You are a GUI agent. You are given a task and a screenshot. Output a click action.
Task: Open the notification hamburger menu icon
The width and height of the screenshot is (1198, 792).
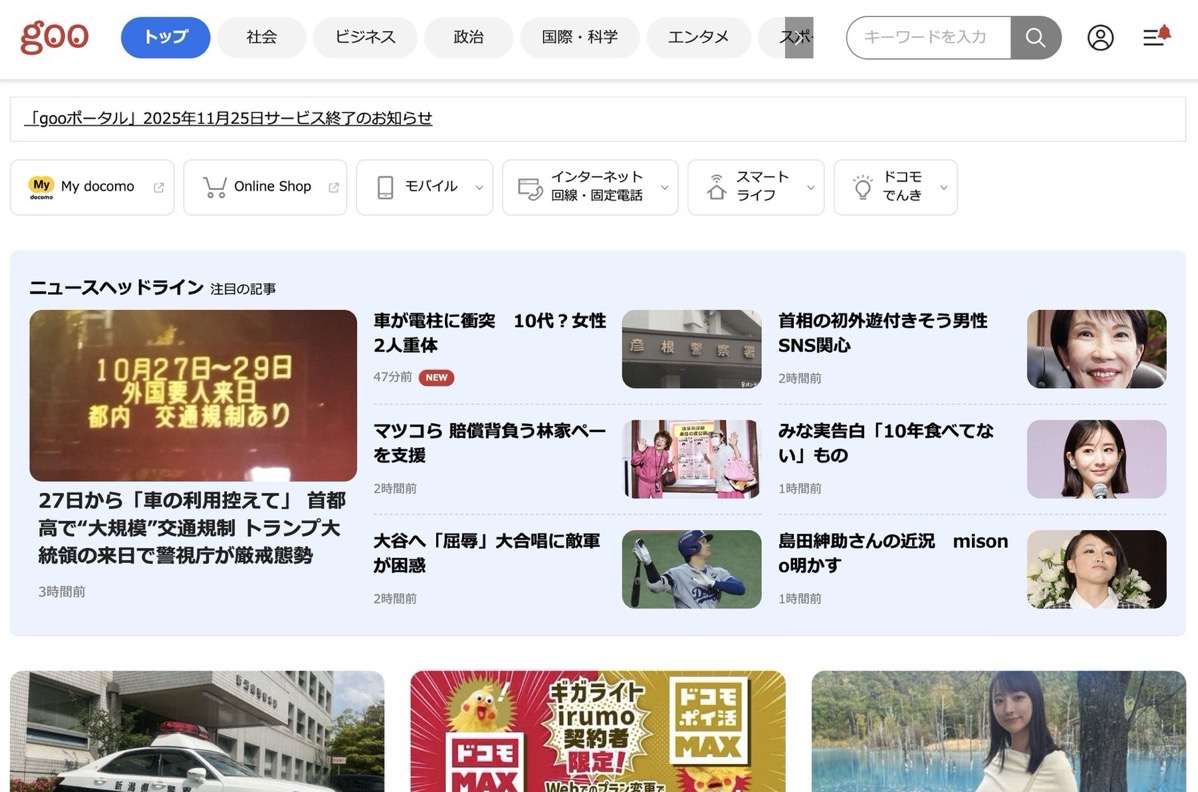point(1155,37)
